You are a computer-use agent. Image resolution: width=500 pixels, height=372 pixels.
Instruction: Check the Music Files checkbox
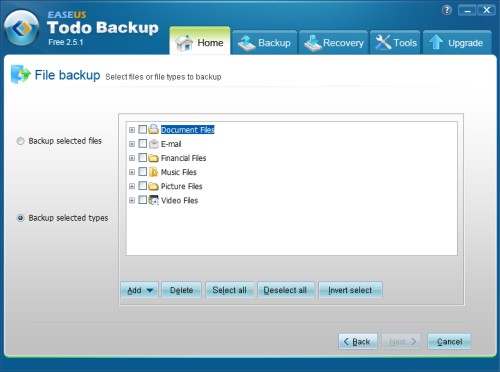click(143, 172)
